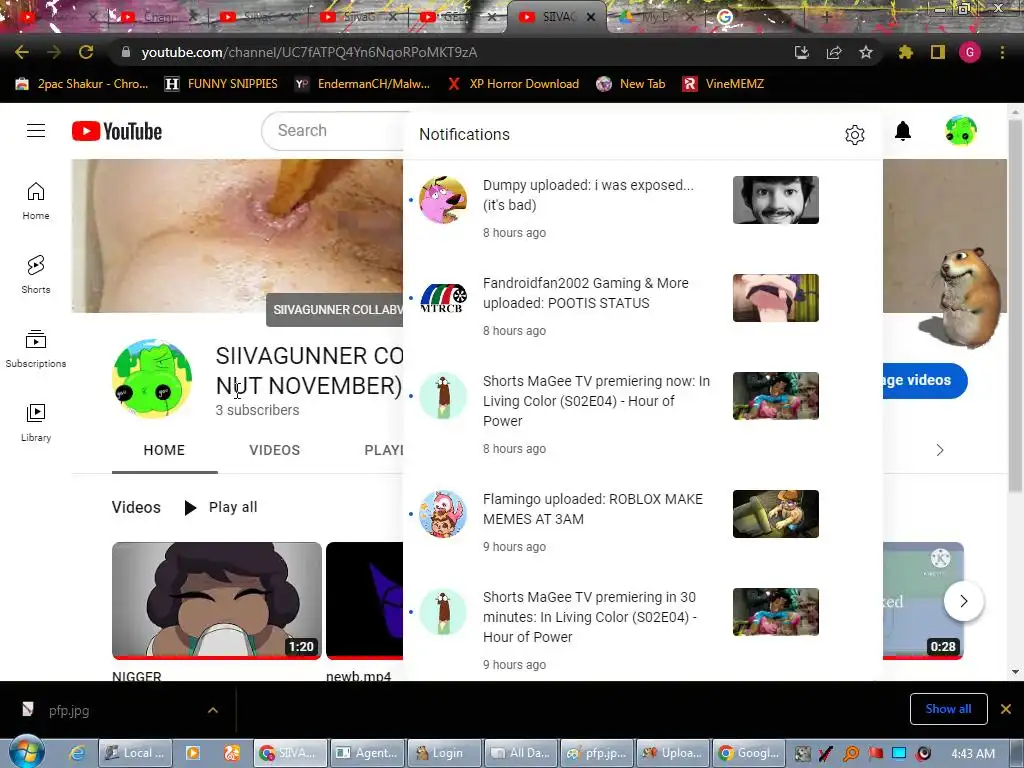The width and height of the screenshot is (1024, 768).
Task: Switch to the VIDEOS channel tab
Action: (x=274, y=450)
